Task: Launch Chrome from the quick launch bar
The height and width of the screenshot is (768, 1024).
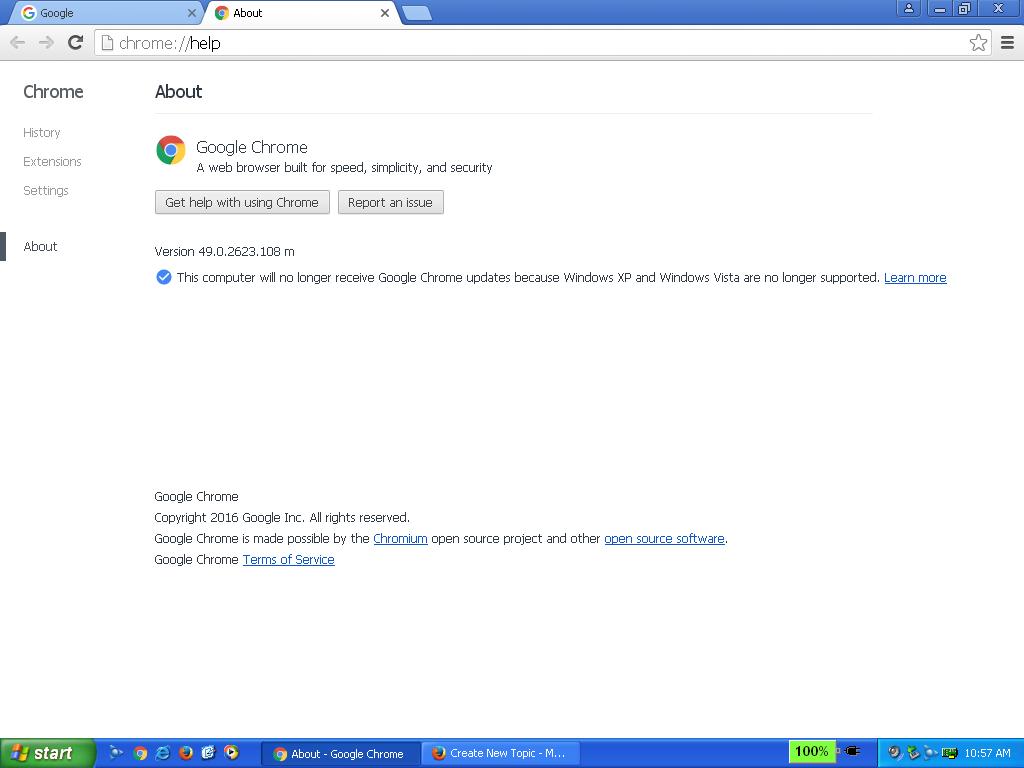Action: click(x=140, y=753)
